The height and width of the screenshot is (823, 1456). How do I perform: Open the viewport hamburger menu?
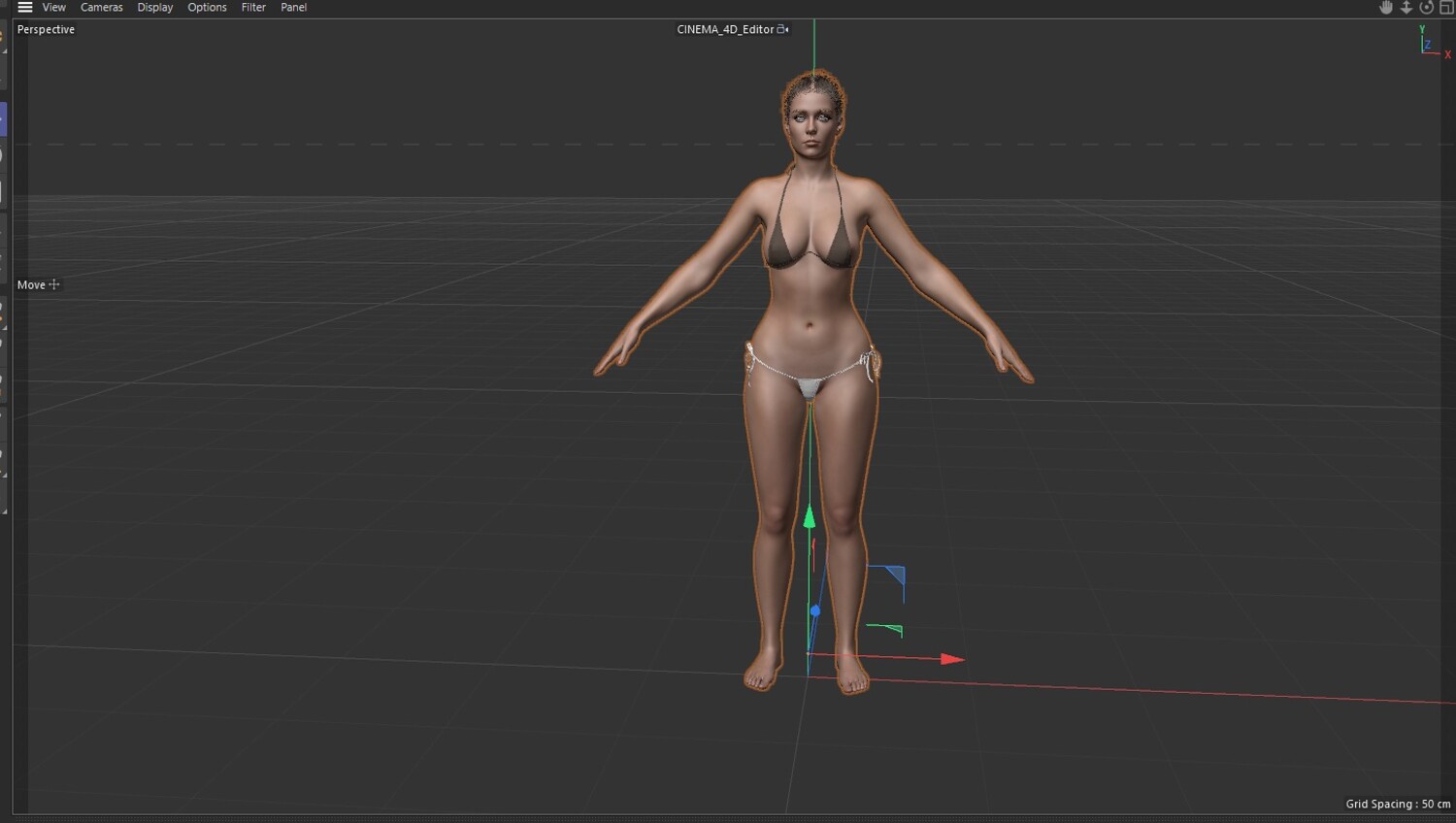tap(25, 8)
